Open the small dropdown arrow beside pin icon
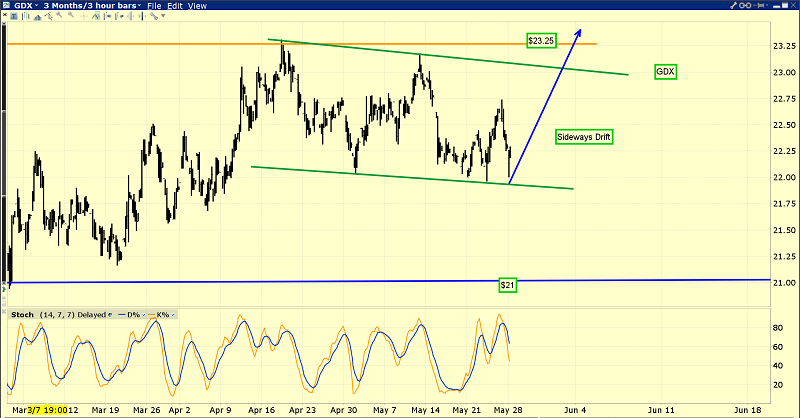 tap(767, 5)
